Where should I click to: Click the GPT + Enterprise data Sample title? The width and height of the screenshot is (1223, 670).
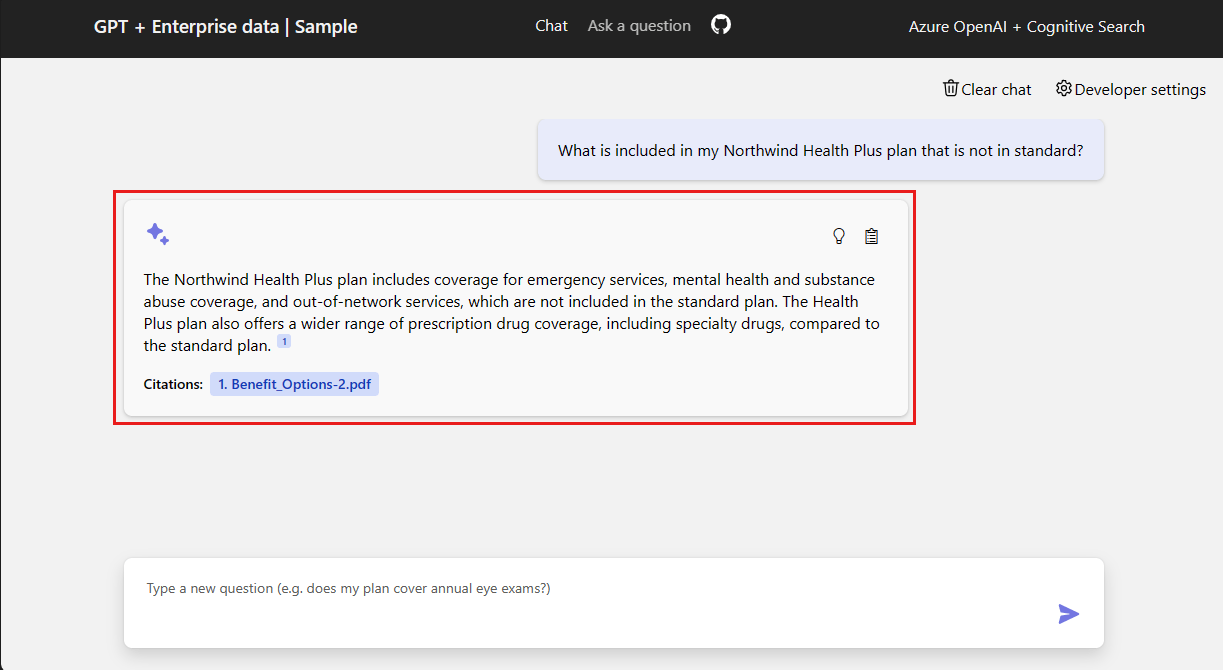click(225, 26)
